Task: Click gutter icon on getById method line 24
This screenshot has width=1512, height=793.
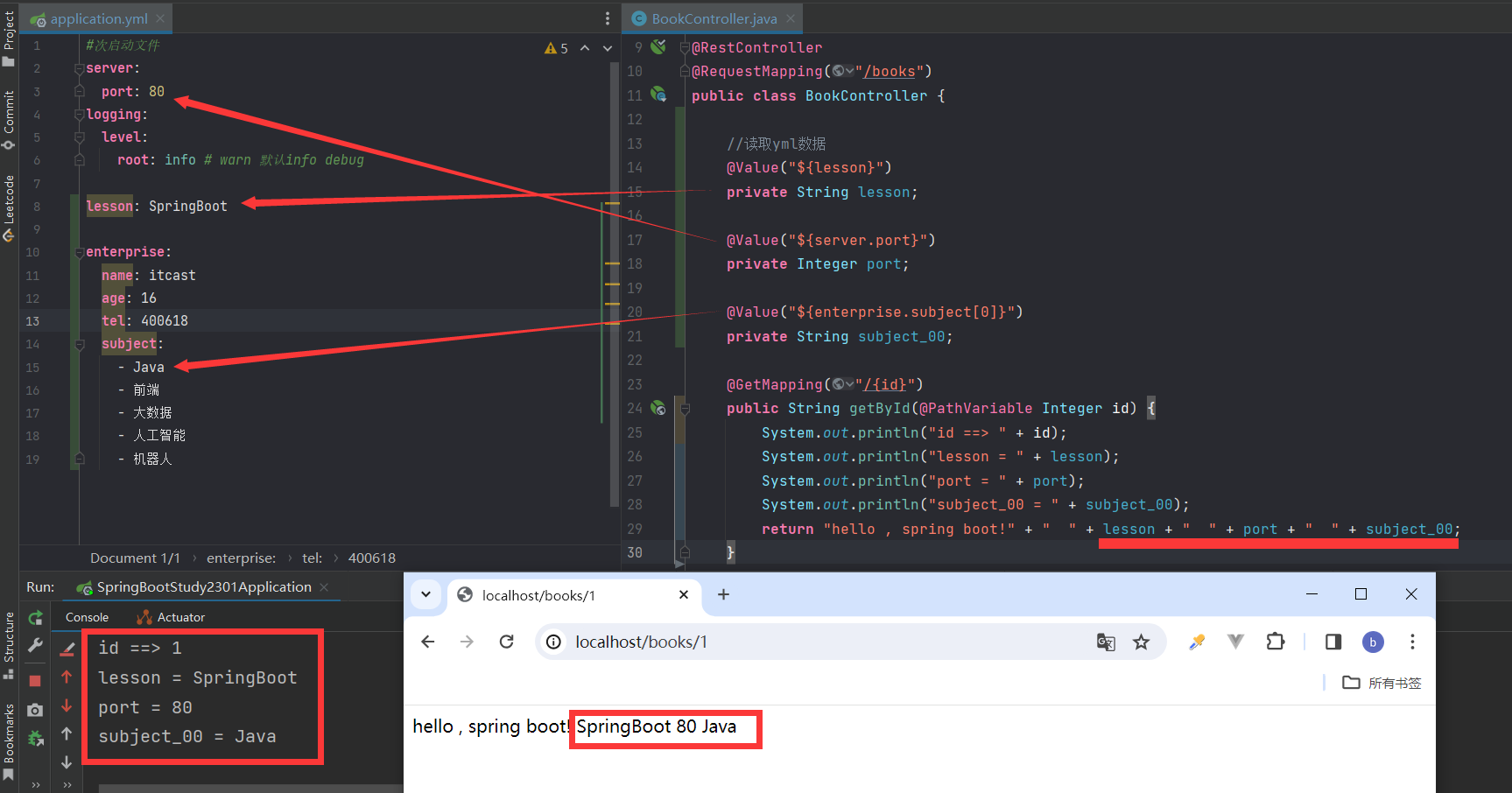Action: [x=658, y=408]
